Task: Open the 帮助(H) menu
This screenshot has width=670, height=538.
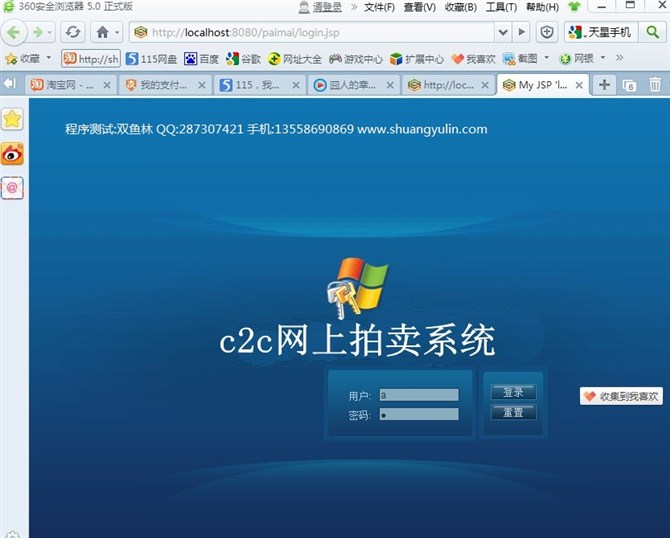Action: coord(543,7)
